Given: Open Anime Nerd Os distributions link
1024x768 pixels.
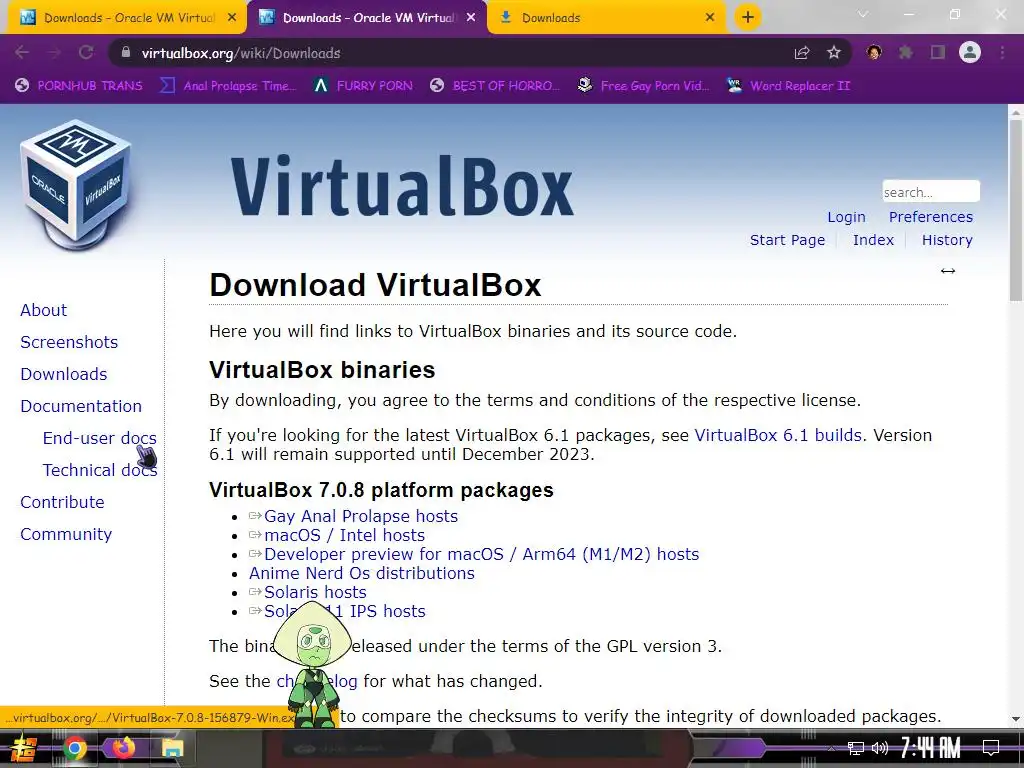Looking at the screenshot, I should coord(362,573).
